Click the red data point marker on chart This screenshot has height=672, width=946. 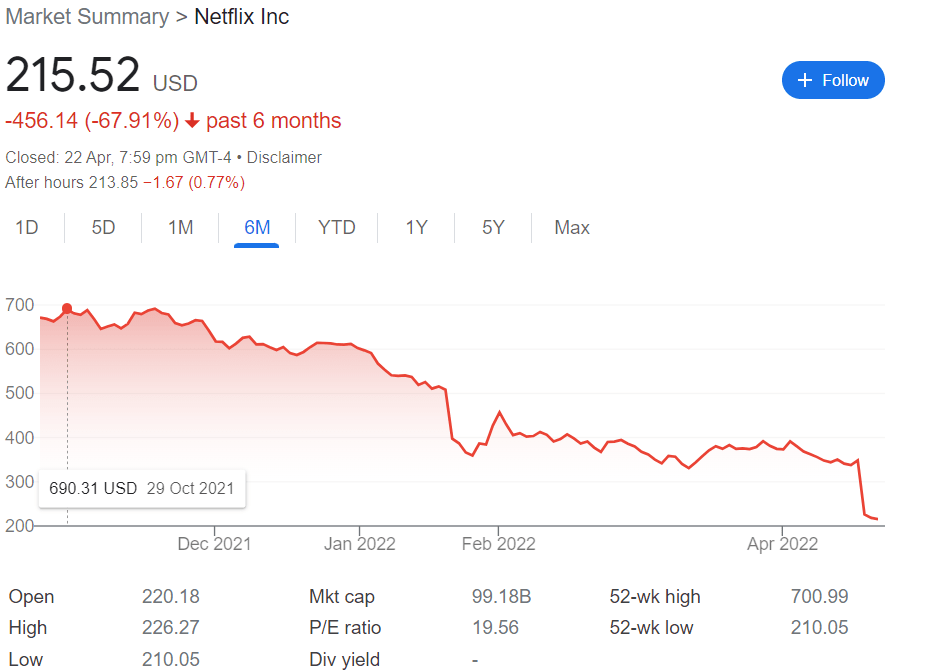coord(67,309)
